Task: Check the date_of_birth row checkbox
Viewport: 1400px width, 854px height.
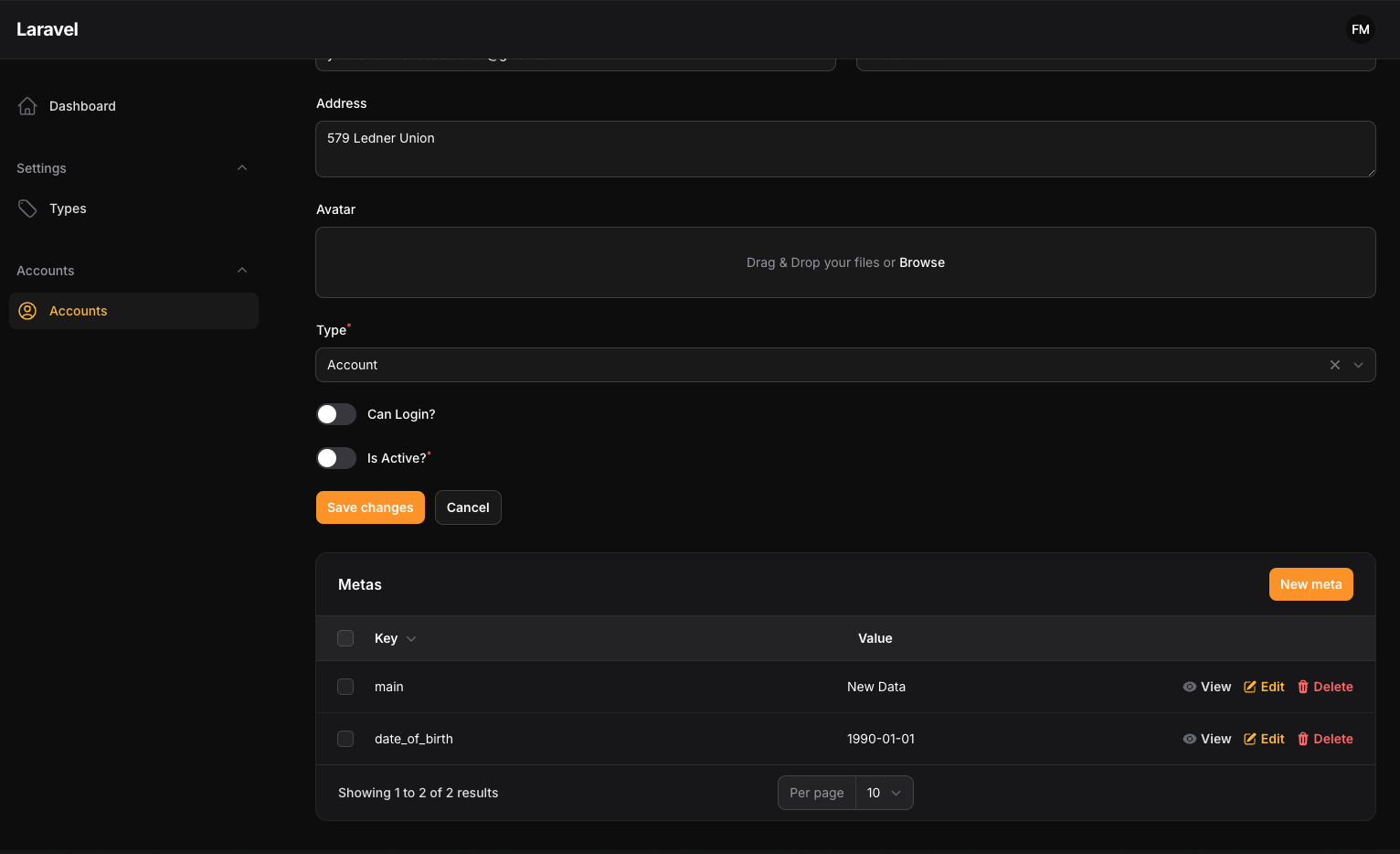Action: click(x=345, y=739)
